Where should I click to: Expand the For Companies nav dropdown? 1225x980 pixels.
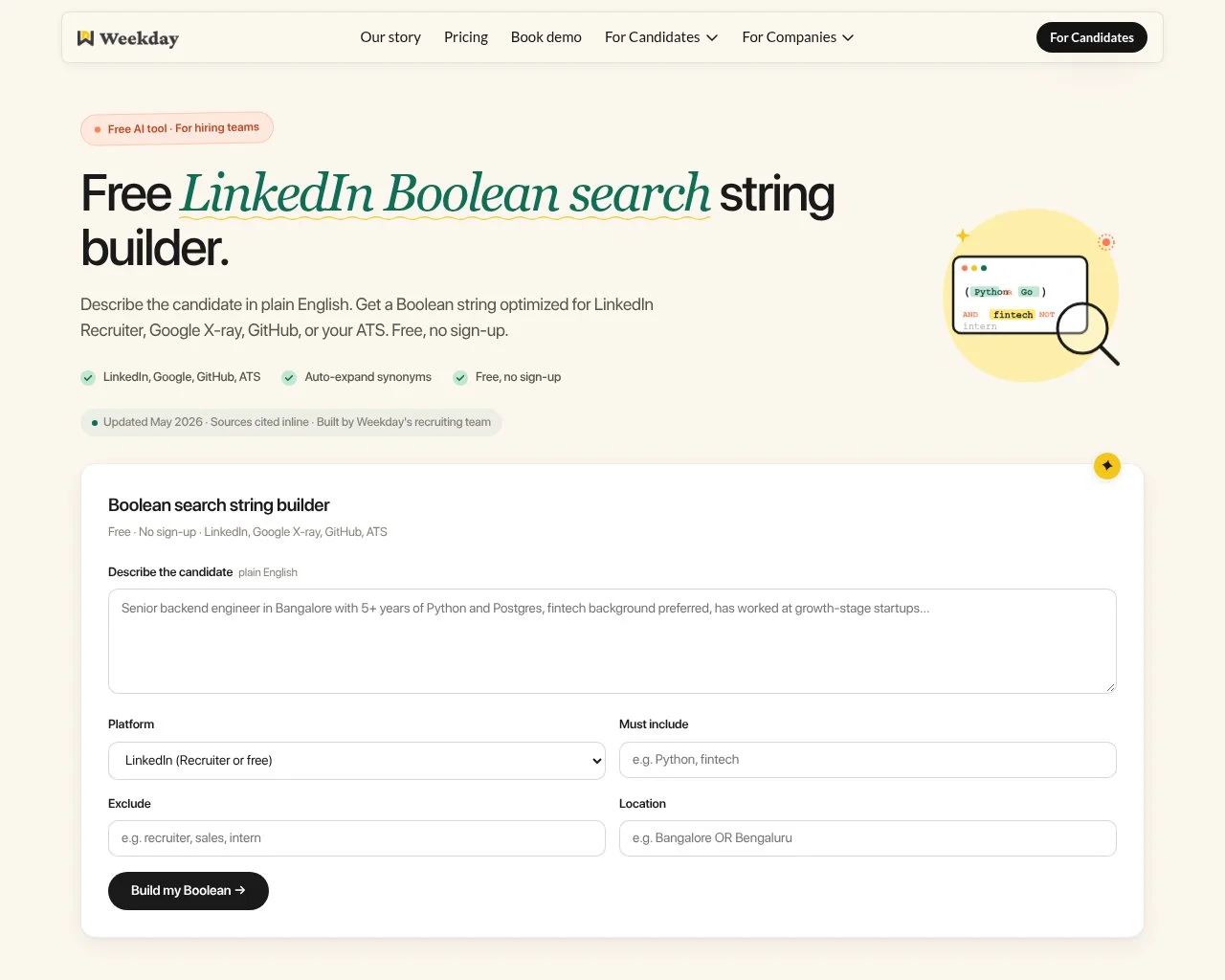[x=798, y=37]
